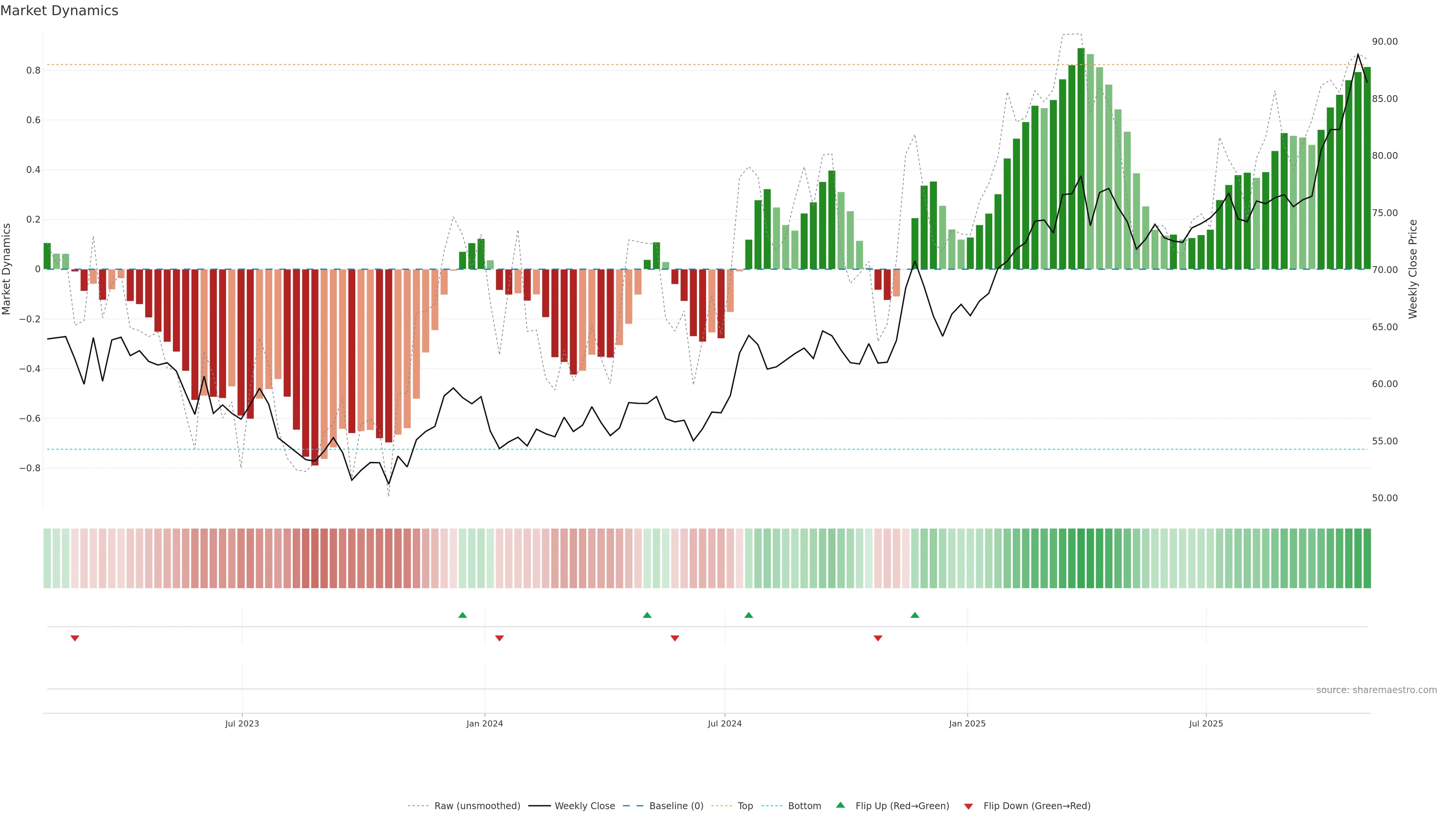The image size is (1456, 819).
Task: Click the Weekly Close Price axis title
Action: pyautogui.click(x=1413, y=269)
